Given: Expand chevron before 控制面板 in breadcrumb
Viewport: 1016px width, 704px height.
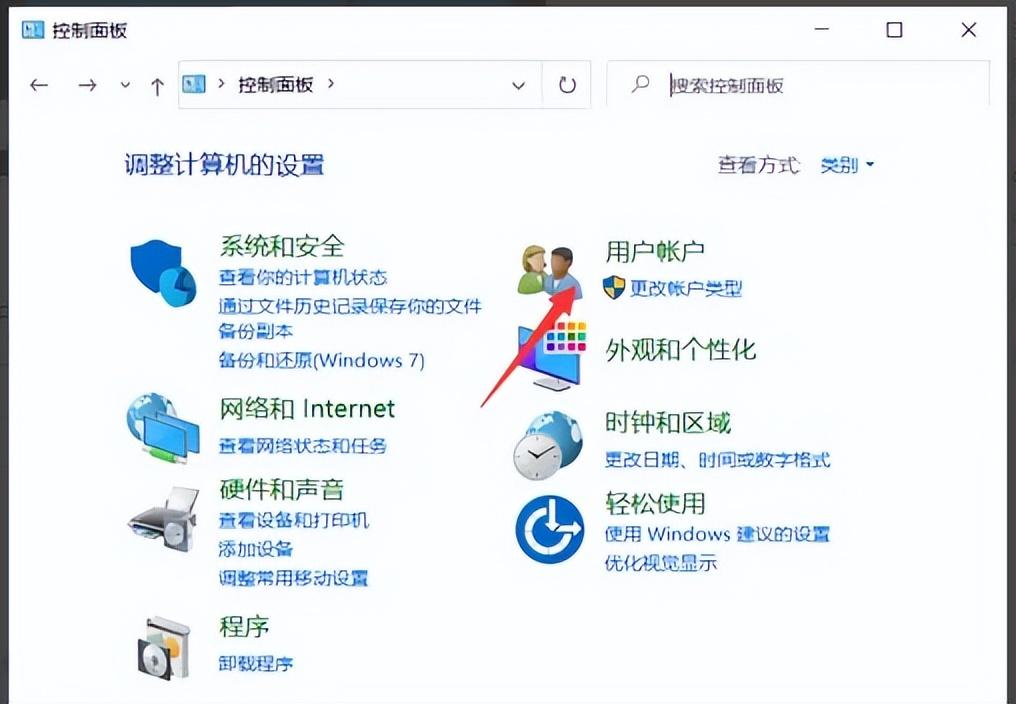Looking at the screenshot, I should (x=222, y=84).
